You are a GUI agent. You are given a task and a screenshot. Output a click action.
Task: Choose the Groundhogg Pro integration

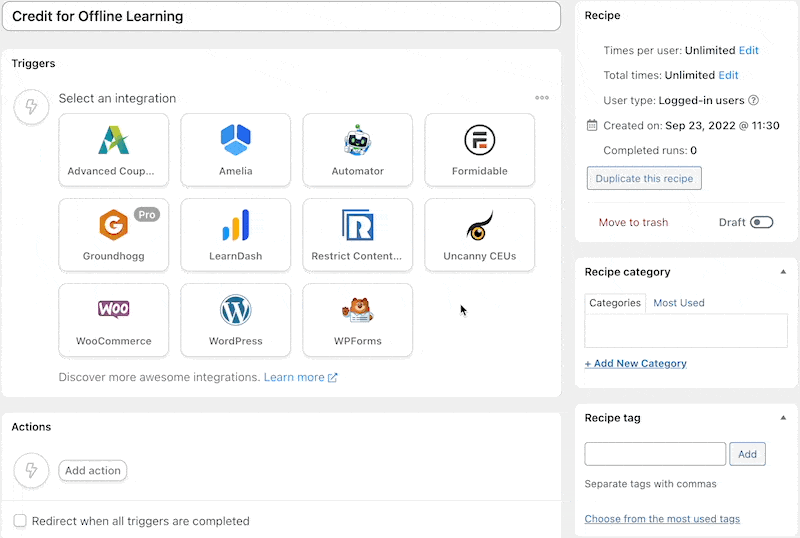pyautogui.click(x=113, y=235)
